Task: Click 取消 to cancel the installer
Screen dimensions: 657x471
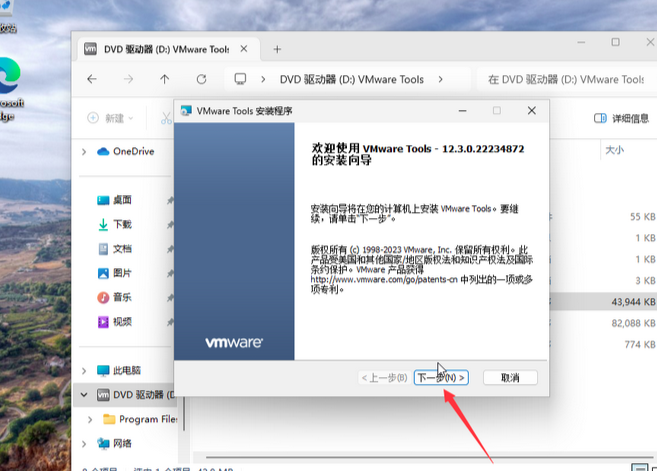Action: click(x=510, y=378)
